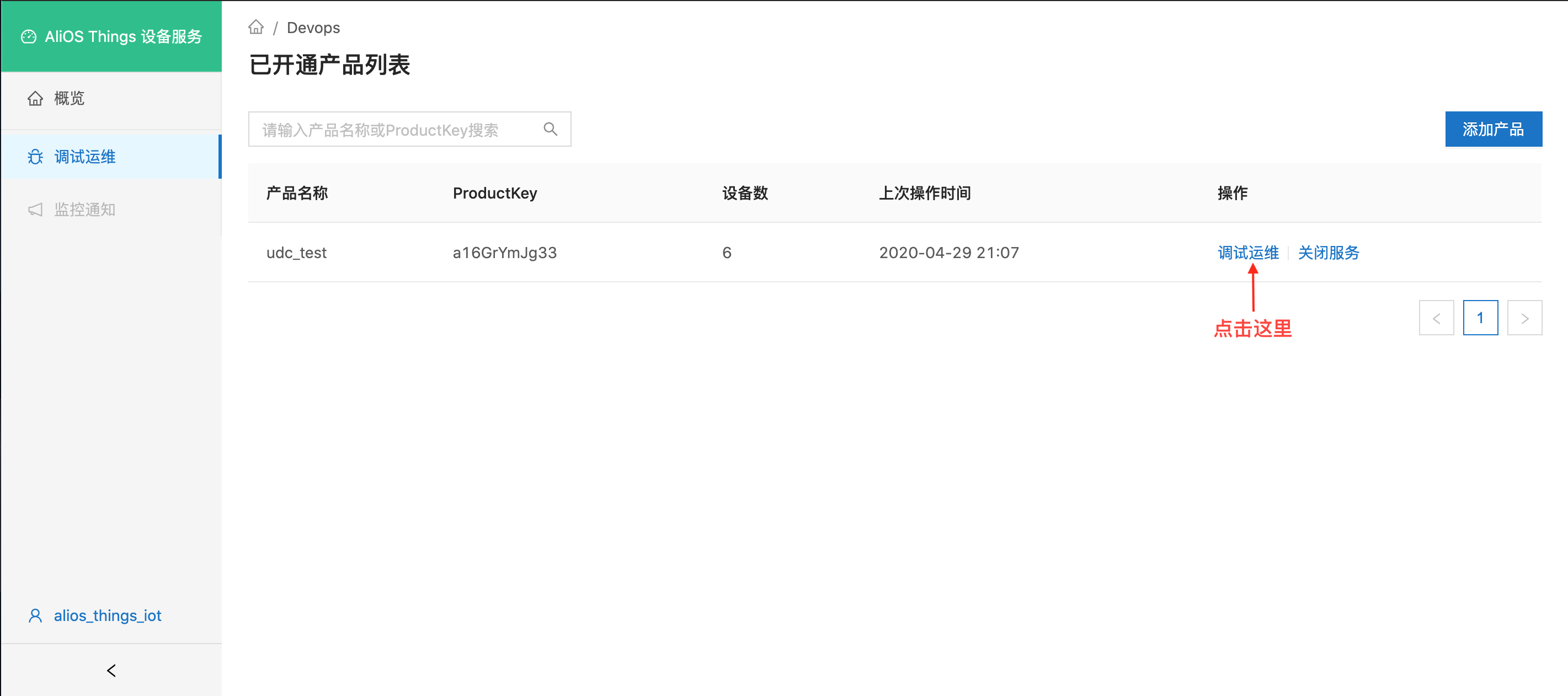Click the AliOS Things dashboard logo icon

(x=29, y=36)
